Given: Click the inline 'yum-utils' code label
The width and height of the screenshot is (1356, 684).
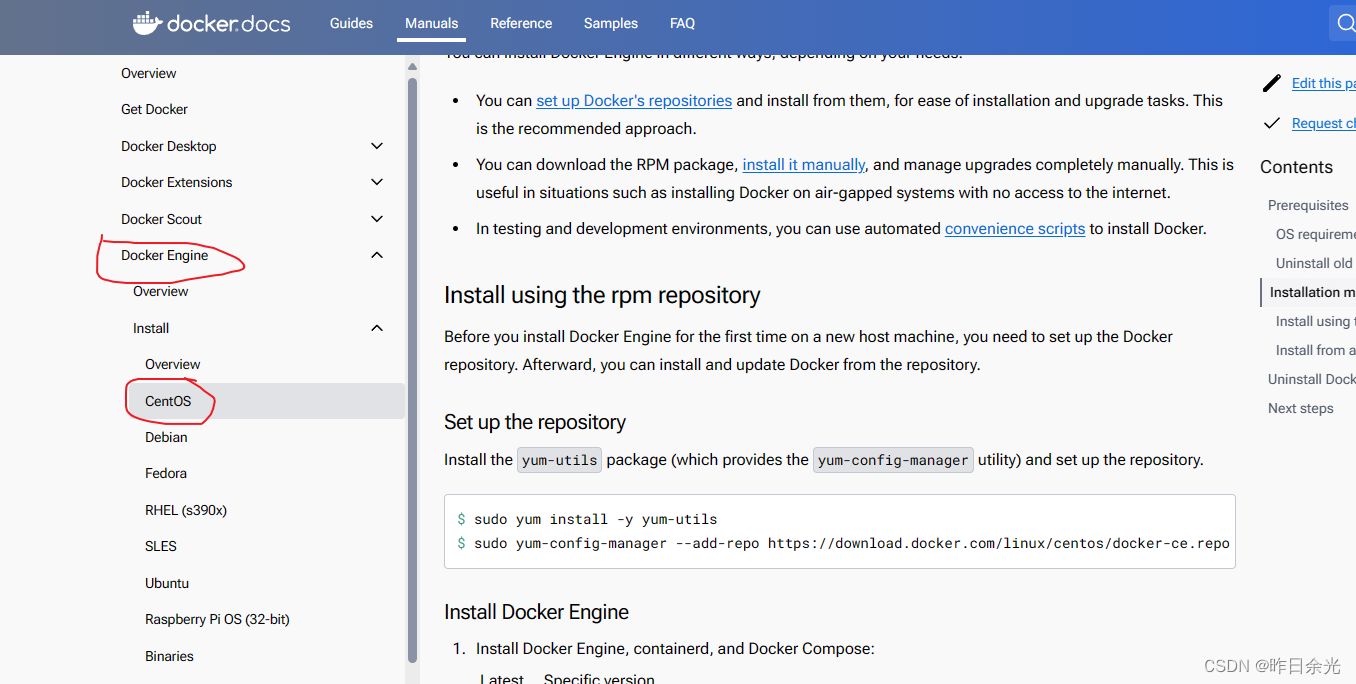Looking at the screenshot, I should (560, 460).
